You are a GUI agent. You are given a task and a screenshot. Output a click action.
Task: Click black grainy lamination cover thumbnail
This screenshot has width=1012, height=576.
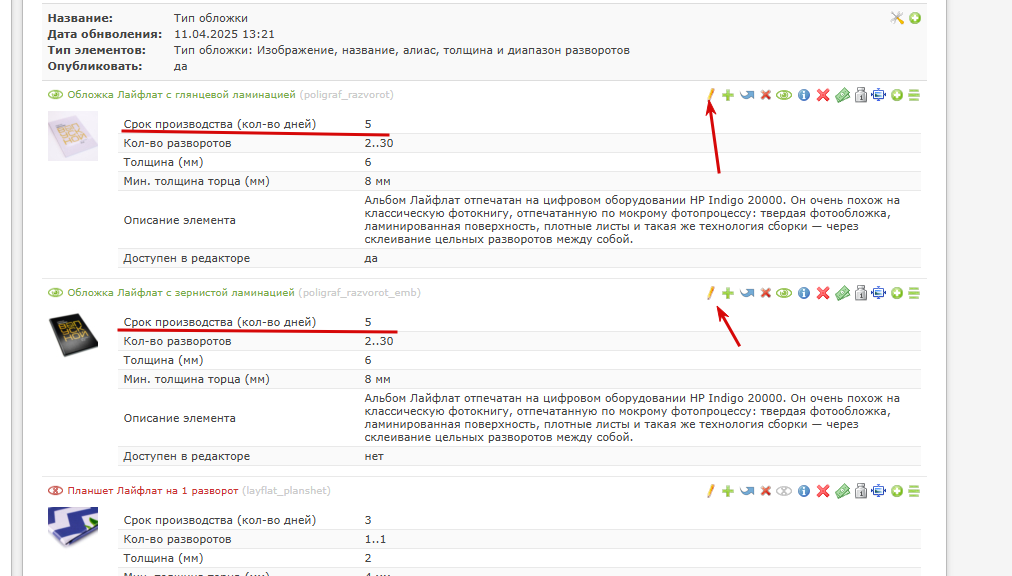tap(73, 334)
